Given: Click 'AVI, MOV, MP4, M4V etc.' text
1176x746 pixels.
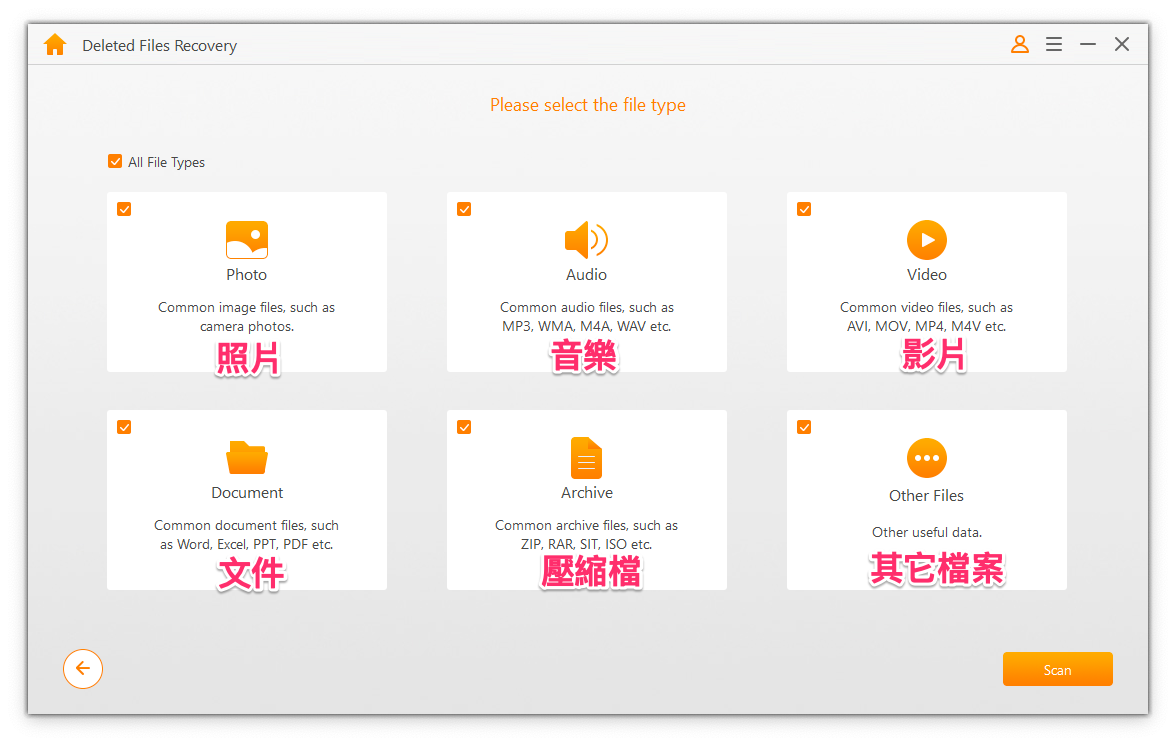Looking at the screenshot, I should 926,326.
